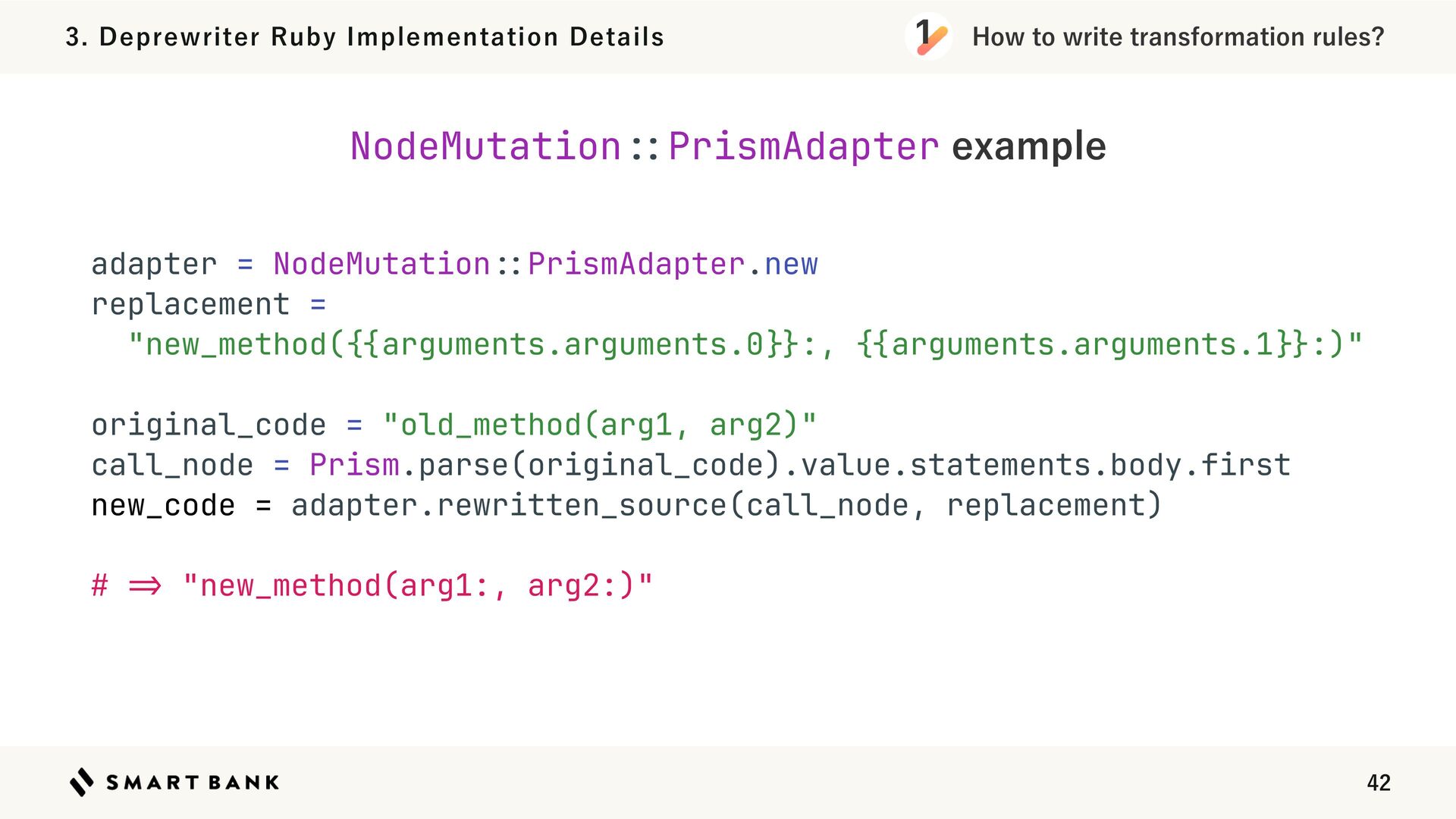Click the NodeMutation word in slide title
1456x819 pixels.
pyautogui.click(x=485, y=146)
